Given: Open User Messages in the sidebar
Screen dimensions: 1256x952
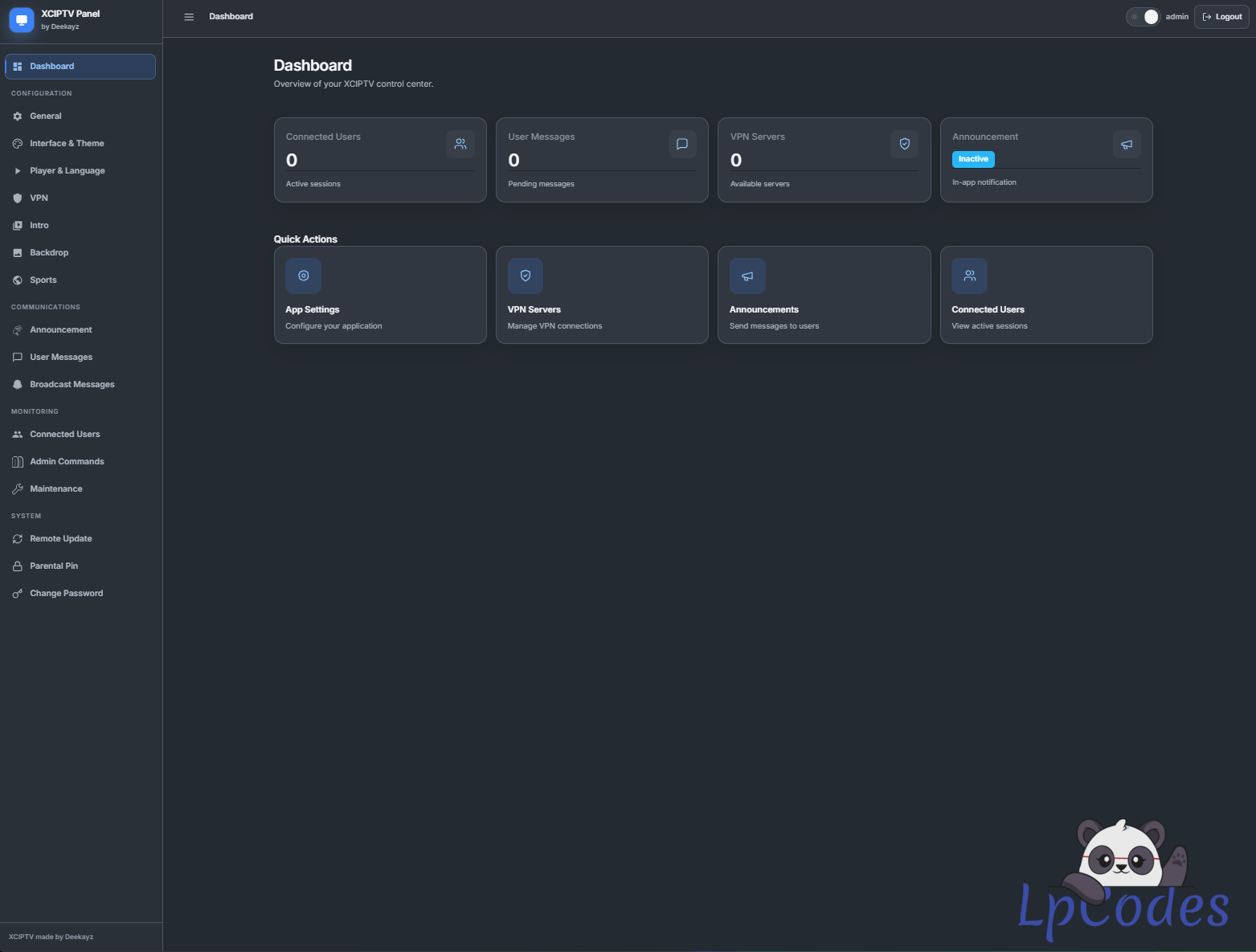Looking at the screenshot, I should coord(80,358).
